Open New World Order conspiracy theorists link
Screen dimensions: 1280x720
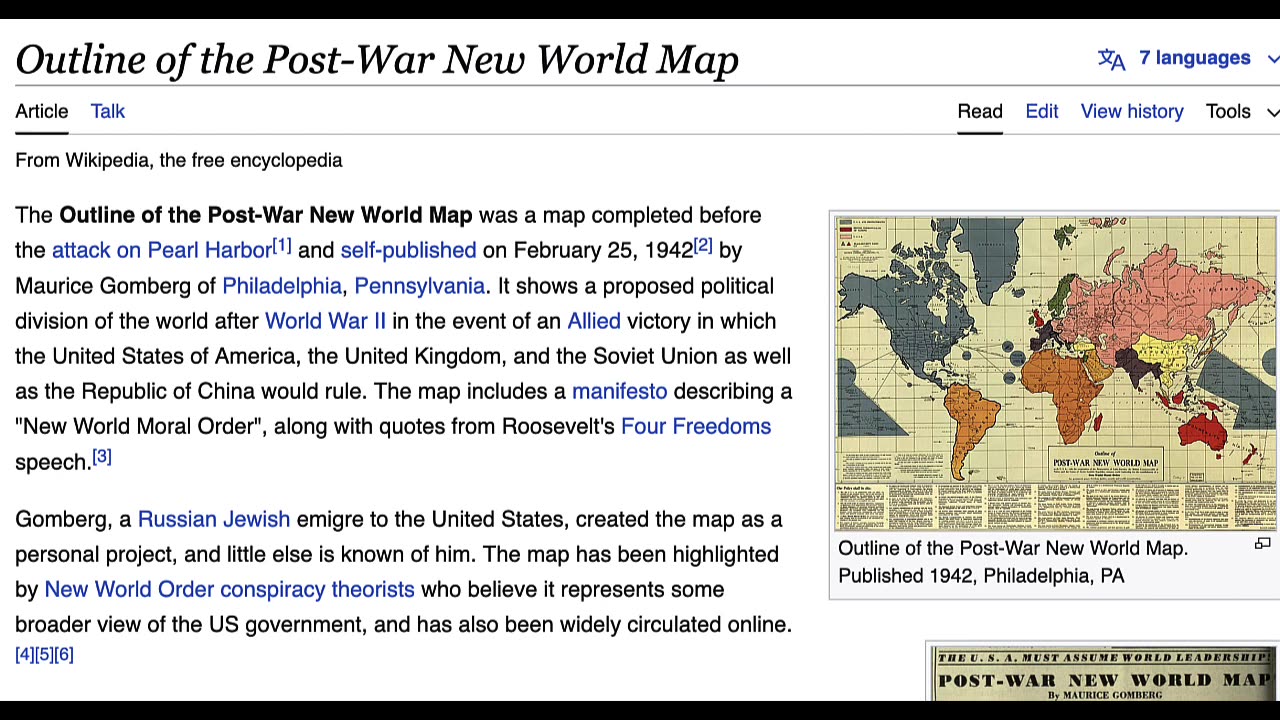(x=229, y=589)
